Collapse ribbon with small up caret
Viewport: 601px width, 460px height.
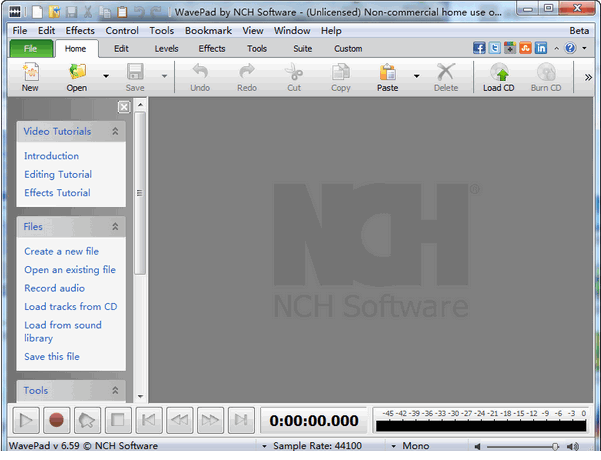tap(557, 48)
